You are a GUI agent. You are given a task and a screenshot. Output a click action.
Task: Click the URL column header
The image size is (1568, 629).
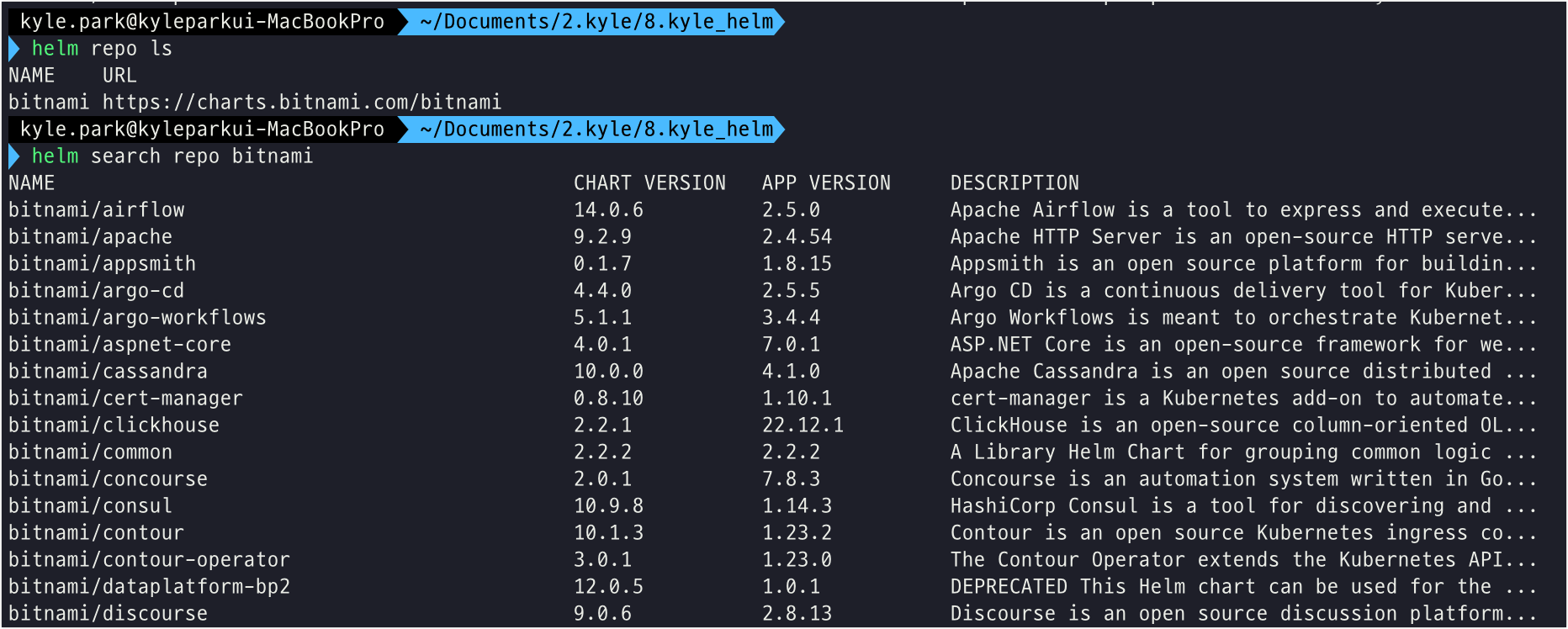click(x=119, y=76)
